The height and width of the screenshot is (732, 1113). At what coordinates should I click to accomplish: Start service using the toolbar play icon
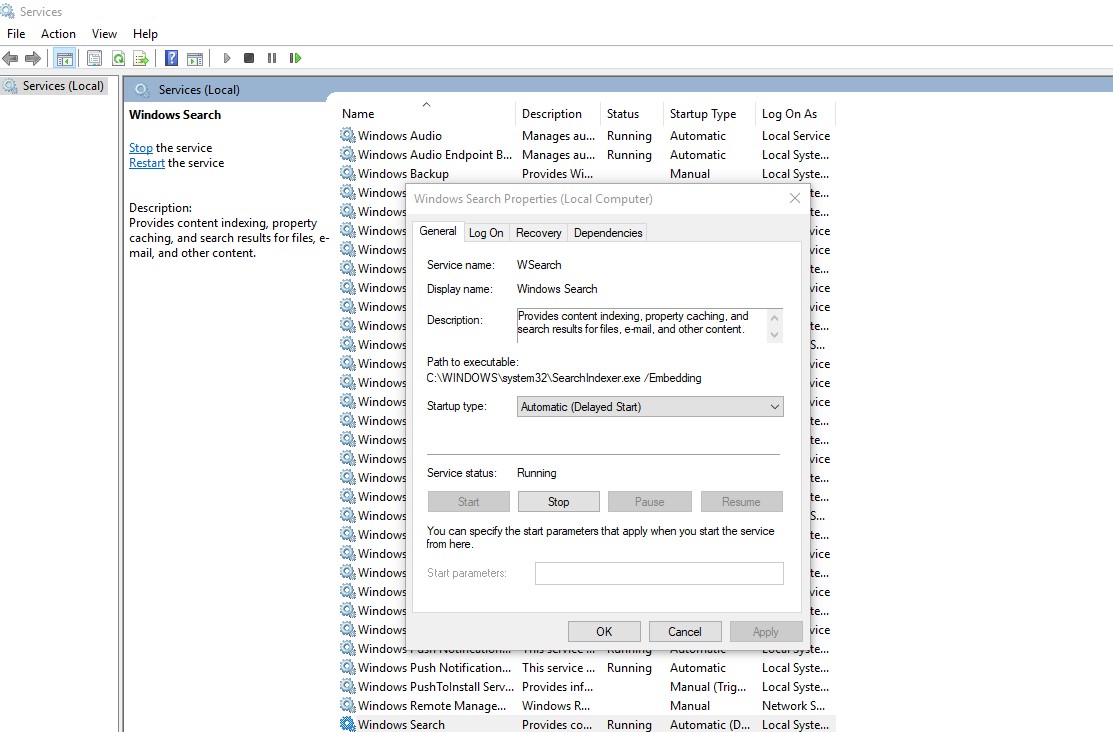(x=226, y=58)
